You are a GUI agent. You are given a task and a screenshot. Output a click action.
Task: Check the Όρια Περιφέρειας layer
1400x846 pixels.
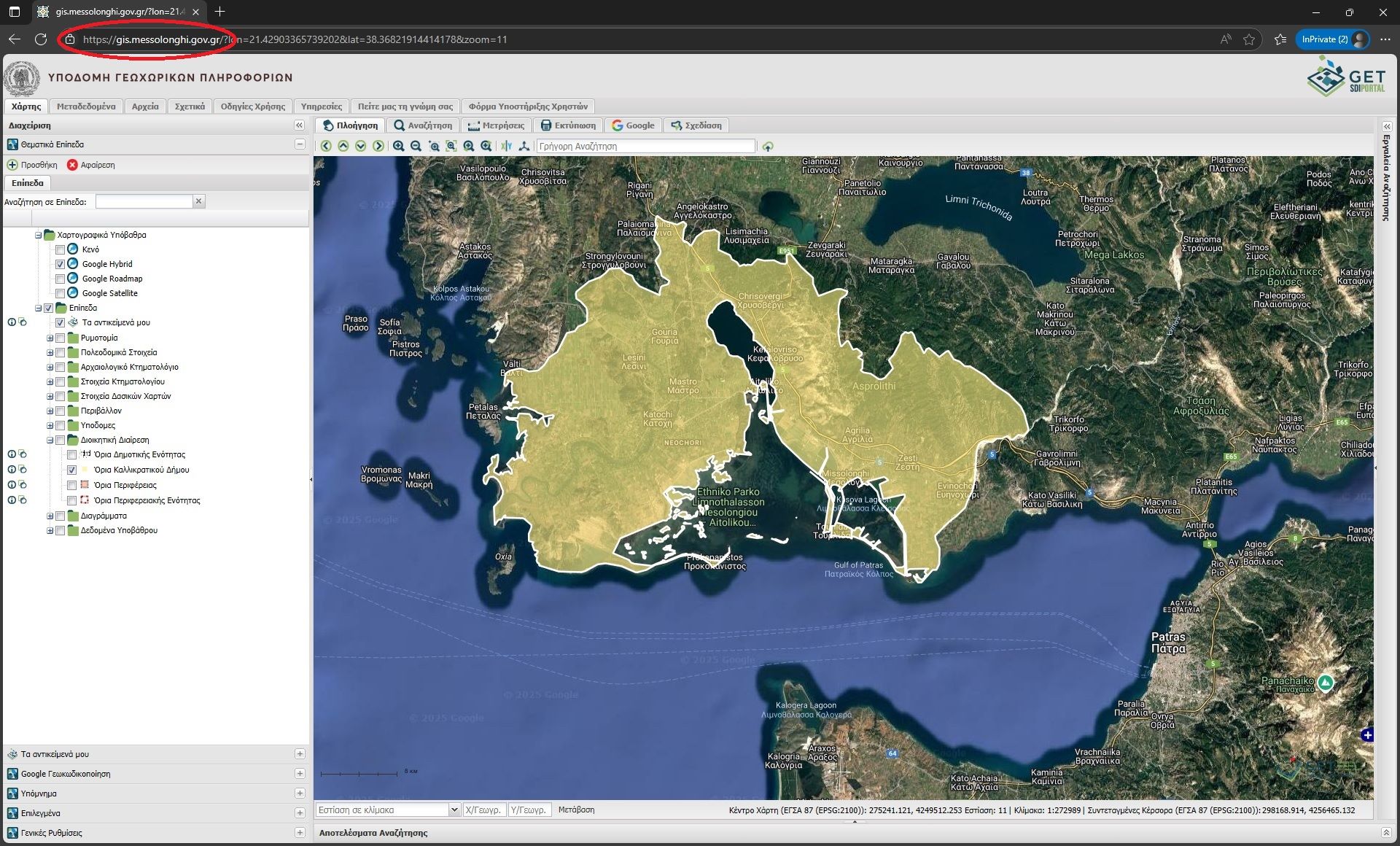[72, 486]
